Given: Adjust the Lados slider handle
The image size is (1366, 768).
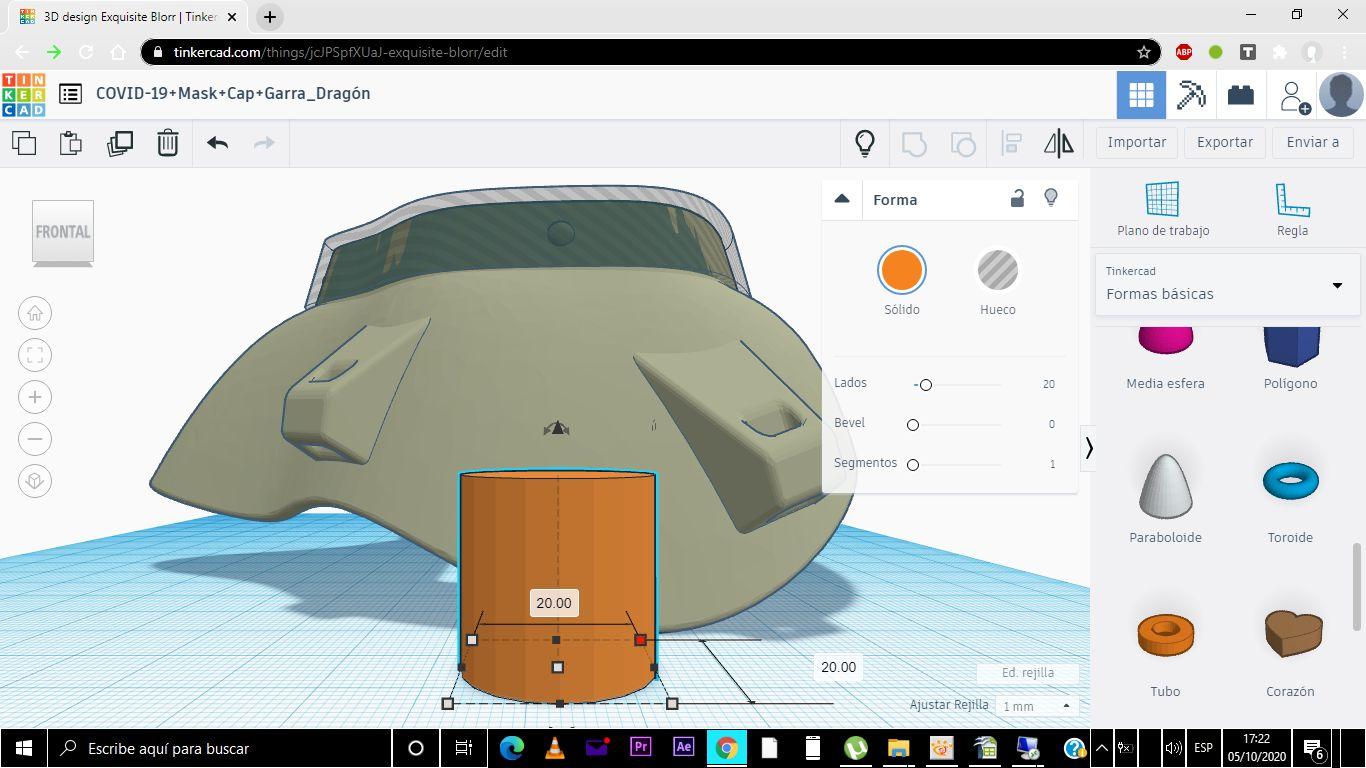Looking at the screenshot, I should point(925,384).
